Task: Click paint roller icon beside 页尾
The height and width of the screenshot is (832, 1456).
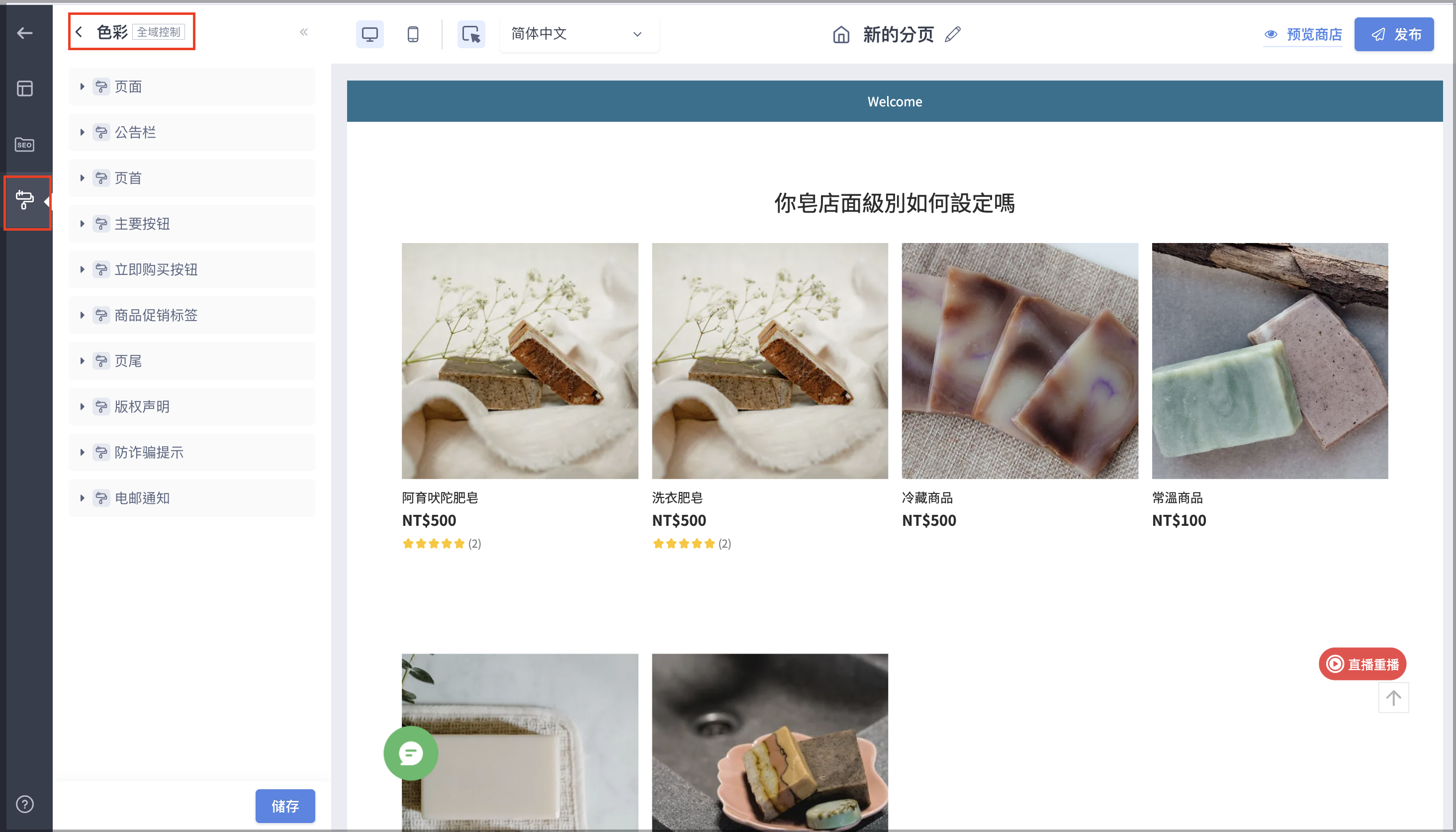Action: tap(101, 361)
